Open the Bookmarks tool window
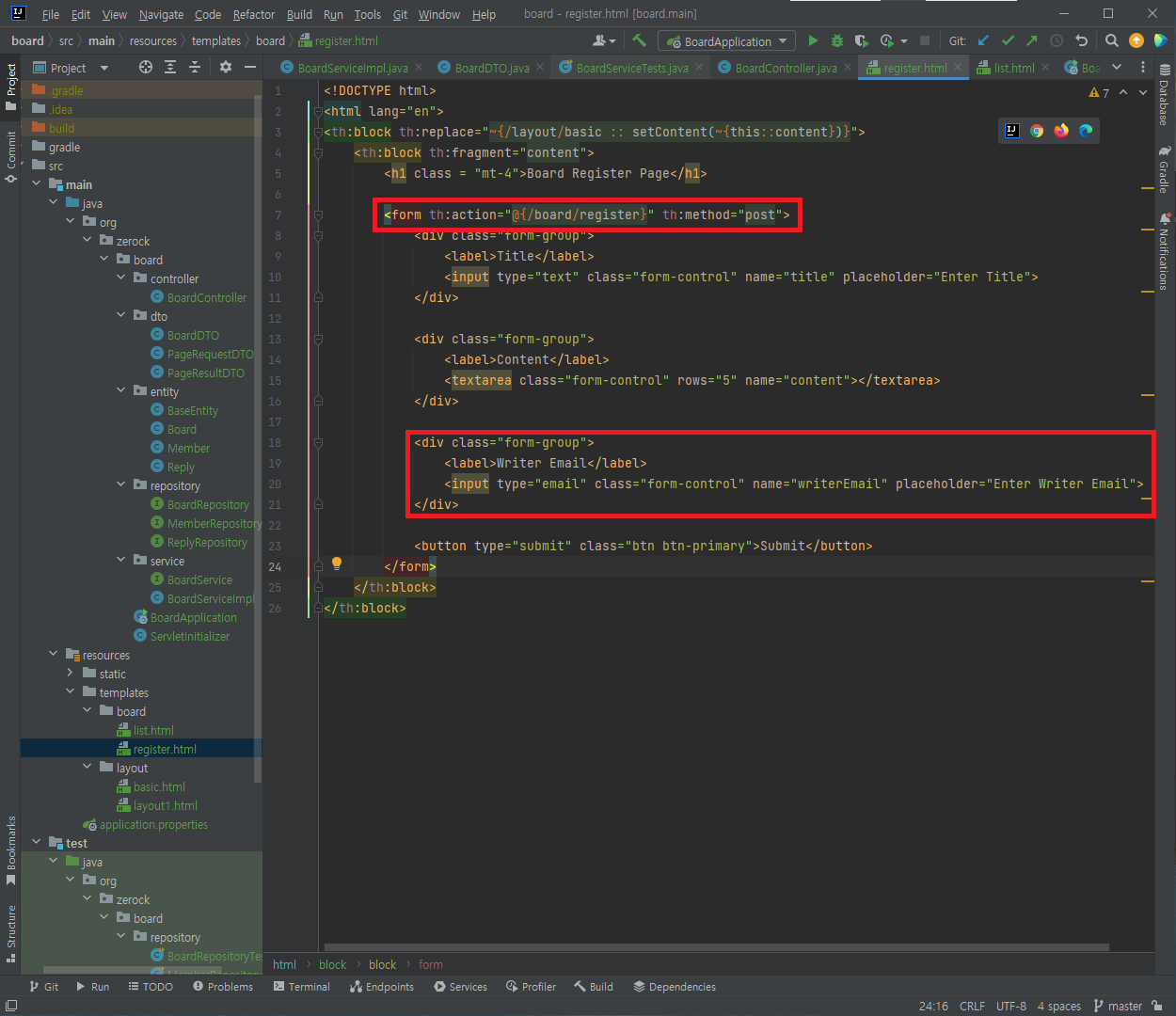1176x1016 pixels. [x=10, y=849]
